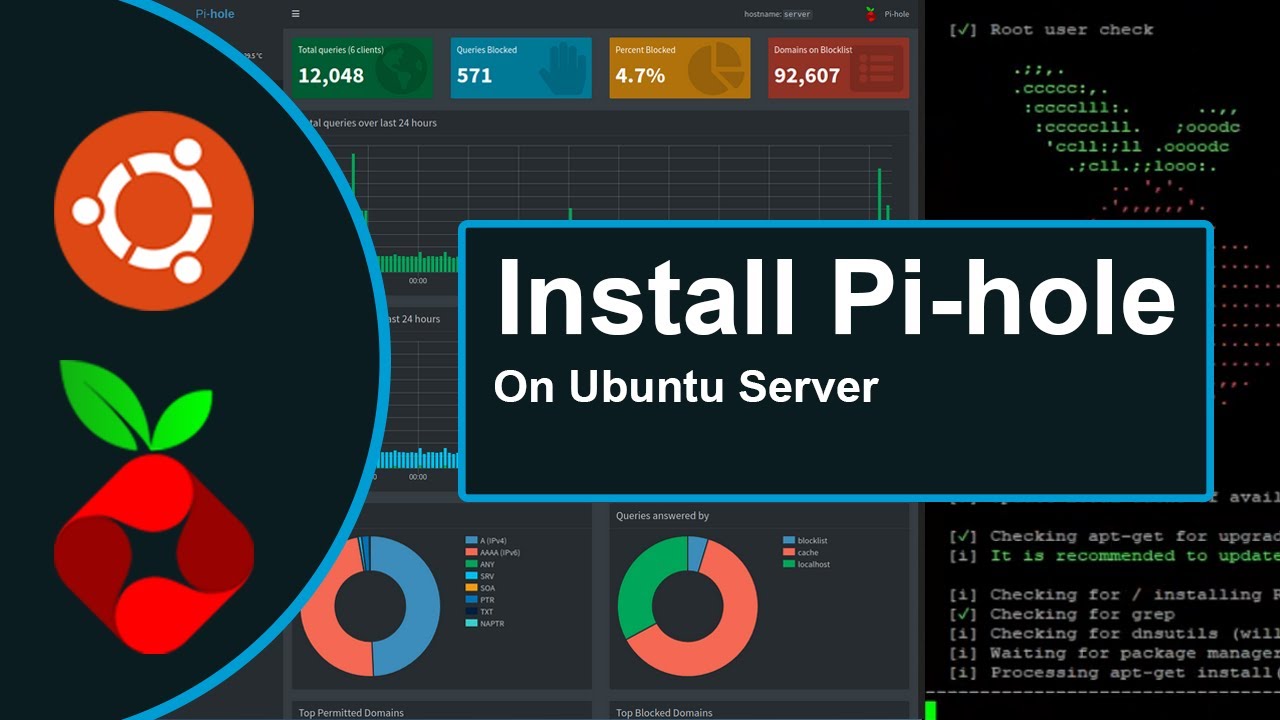This screenshot has width=1280, height=720.
Task: Toggle the ANY legend entry
Action: click(481, 564)
